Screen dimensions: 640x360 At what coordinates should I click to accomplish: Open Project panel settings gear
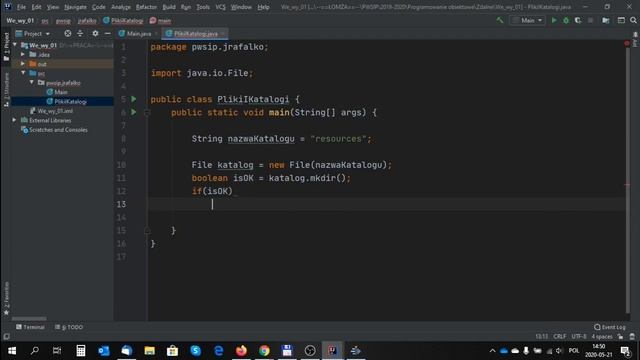click(95, 33)
